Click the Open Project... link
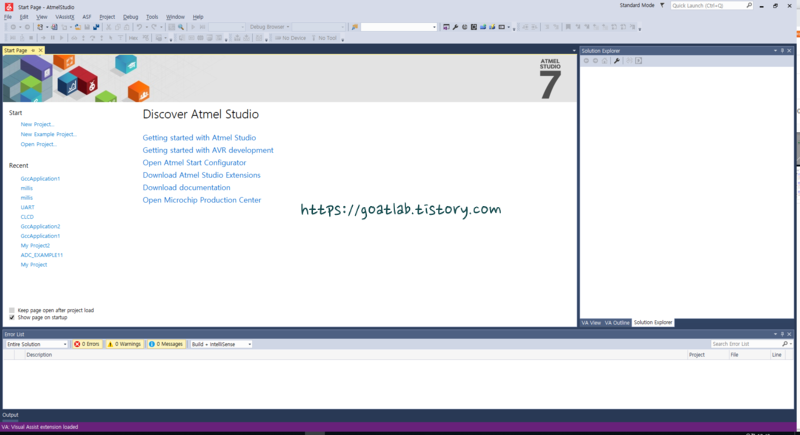Image resolution: width=800 pixels, height=435 pixels. (38, 144)
